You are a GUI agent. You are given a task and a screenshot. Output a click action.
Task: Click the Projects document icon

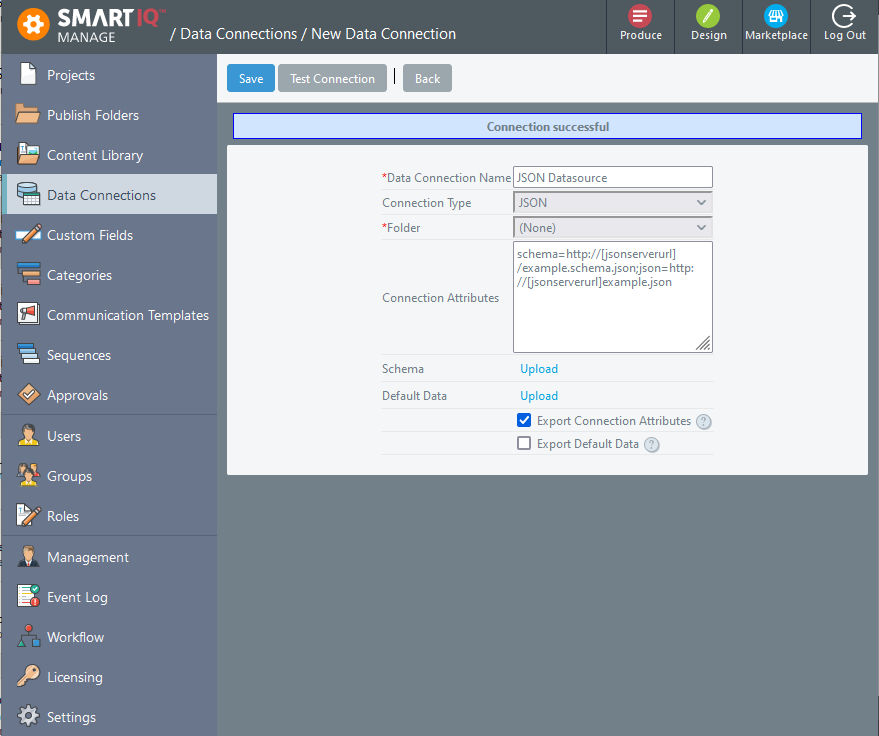coord(28,74)
